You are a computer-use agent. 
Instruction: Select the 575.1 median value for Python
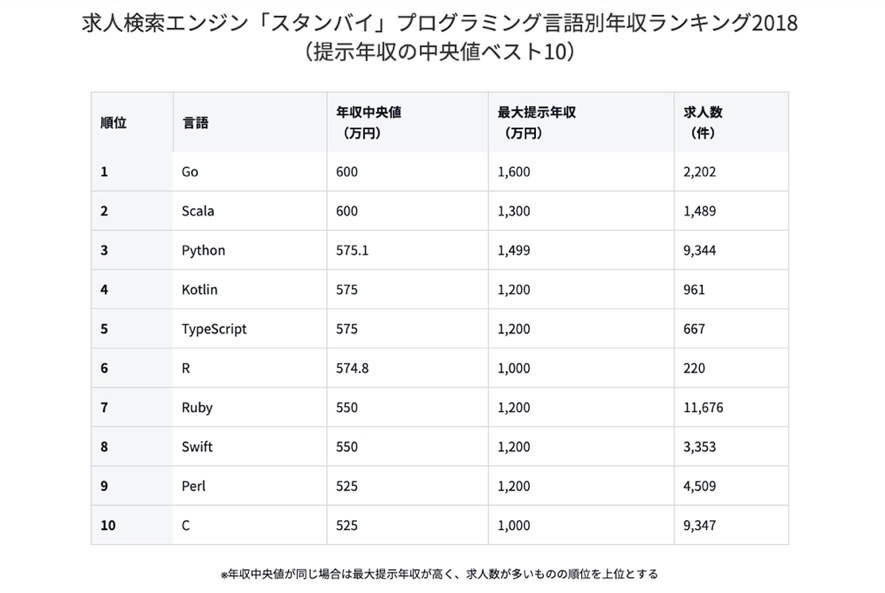click(x=352, y=251)
